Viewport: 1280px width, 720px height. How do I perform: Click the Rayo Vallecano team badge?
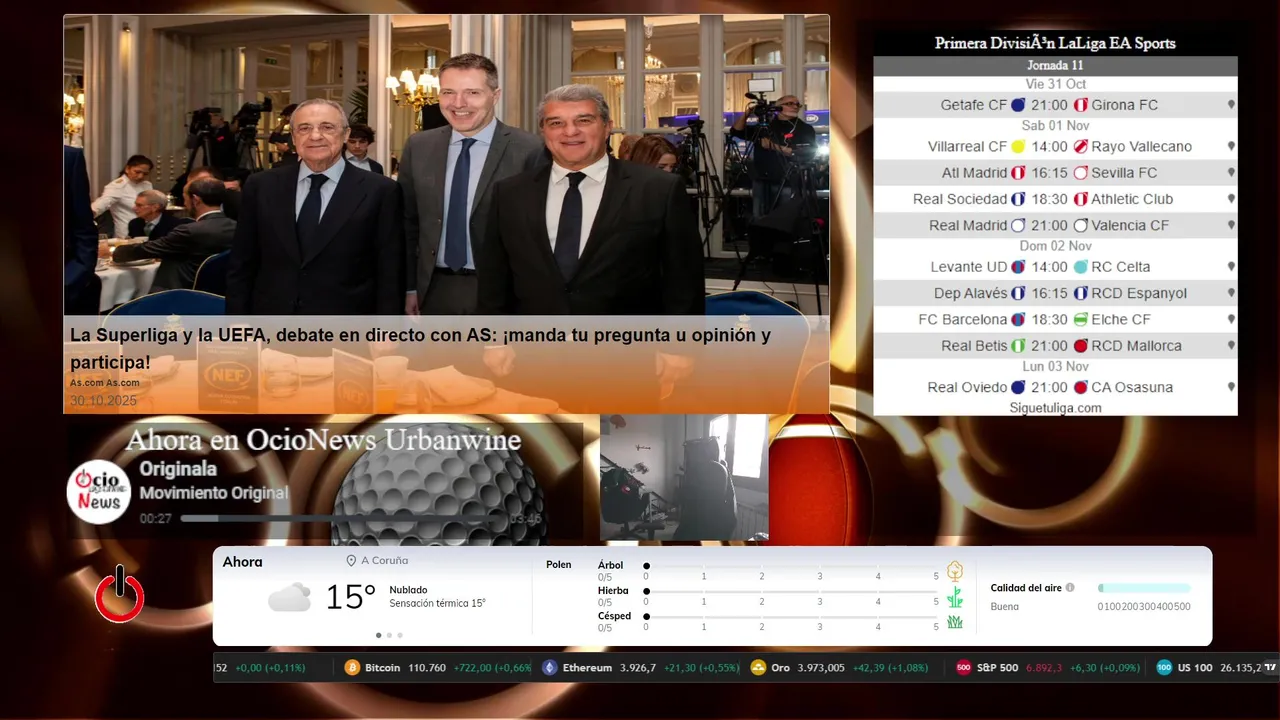click(1081, 147)
